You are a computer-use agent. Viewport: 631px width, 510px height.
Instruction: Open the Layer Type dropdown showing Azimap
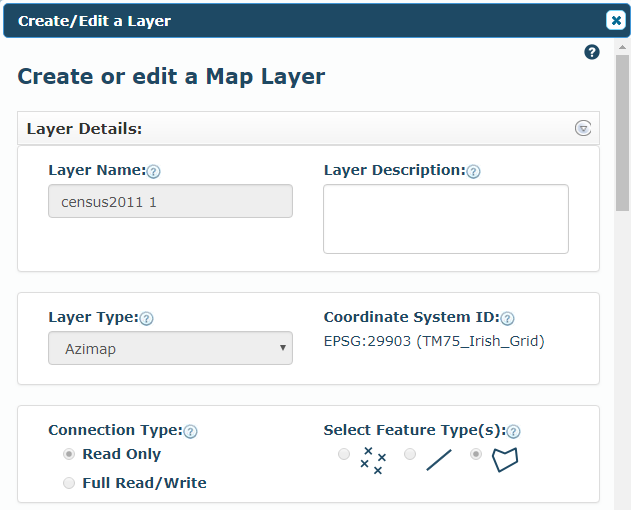[x=170, y=348]
